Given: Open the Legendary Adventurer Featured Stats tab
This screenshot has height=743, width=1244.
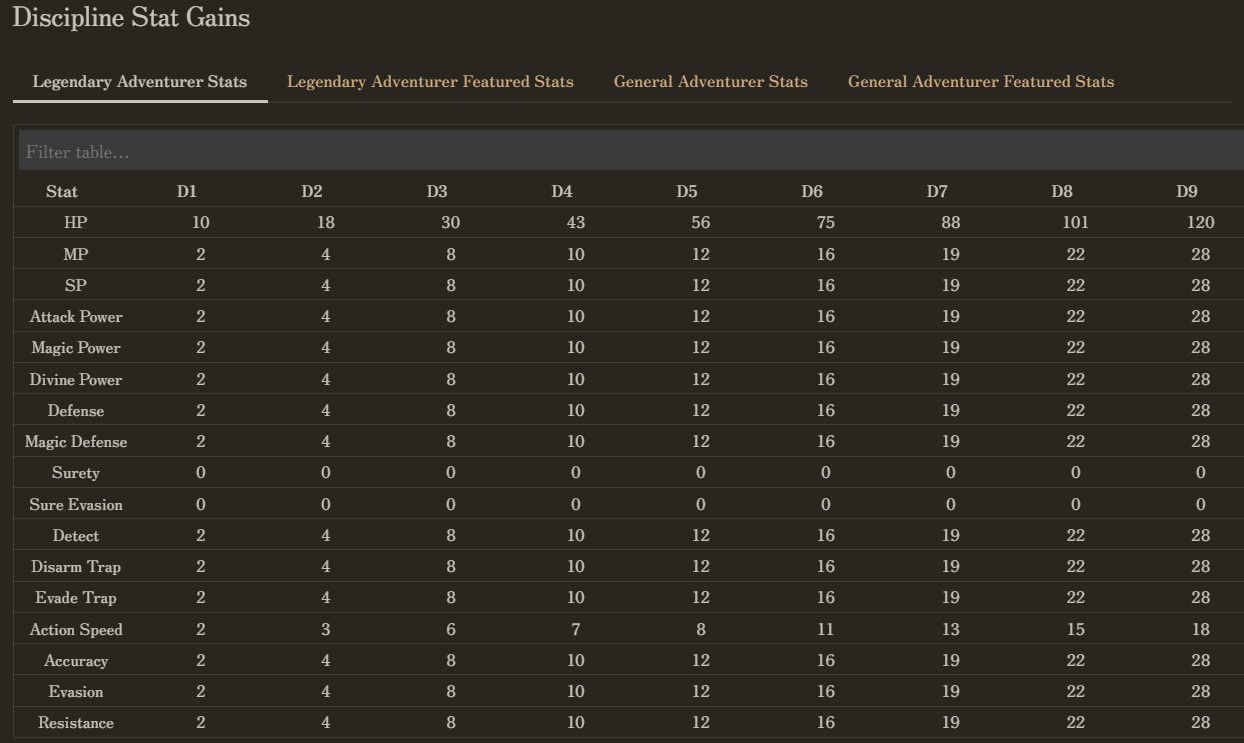Looking at the screenshot, I should click(x=430, y=82).
